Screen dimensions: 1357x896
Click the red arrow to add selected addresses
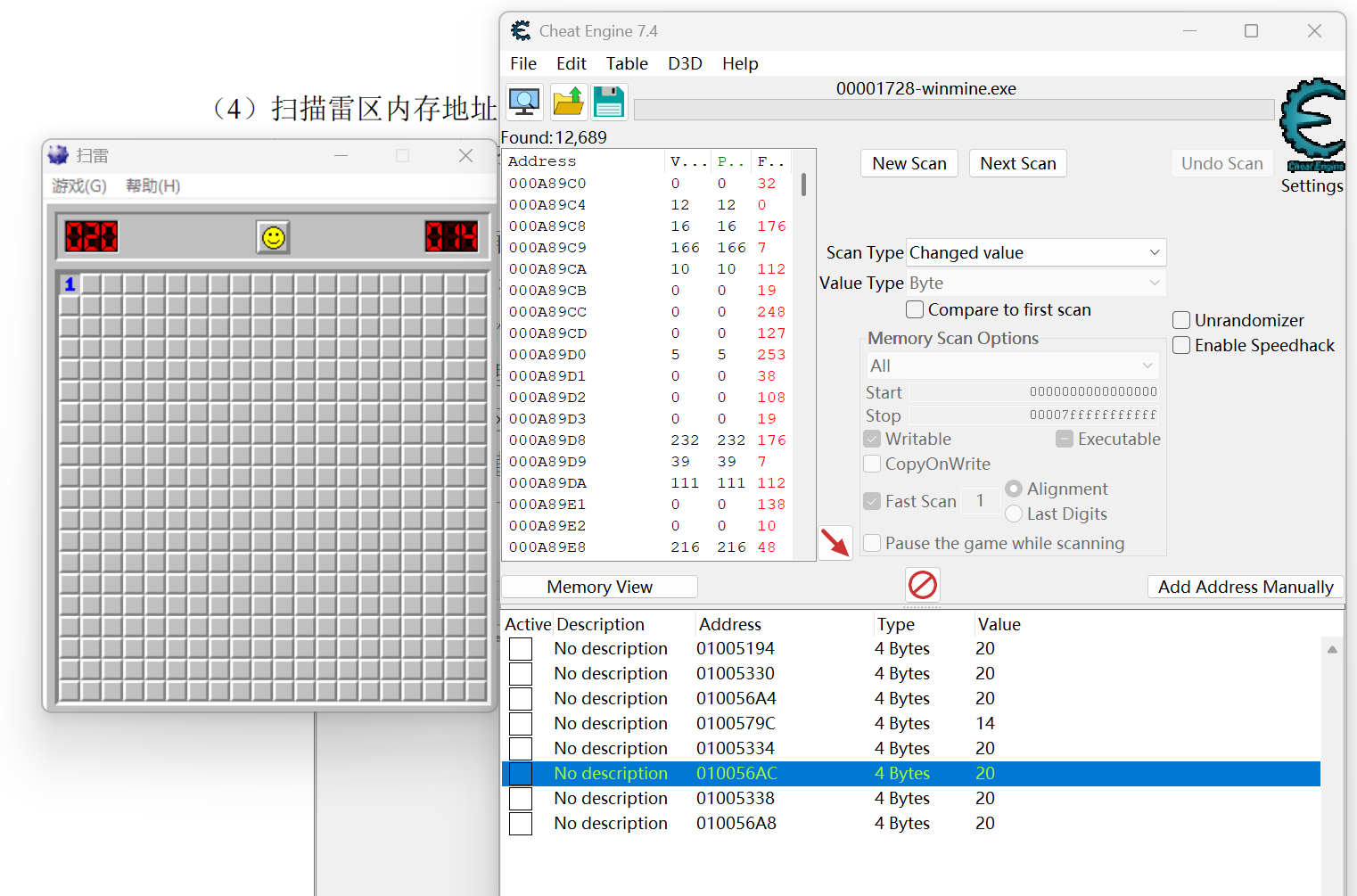pos(835,542)
